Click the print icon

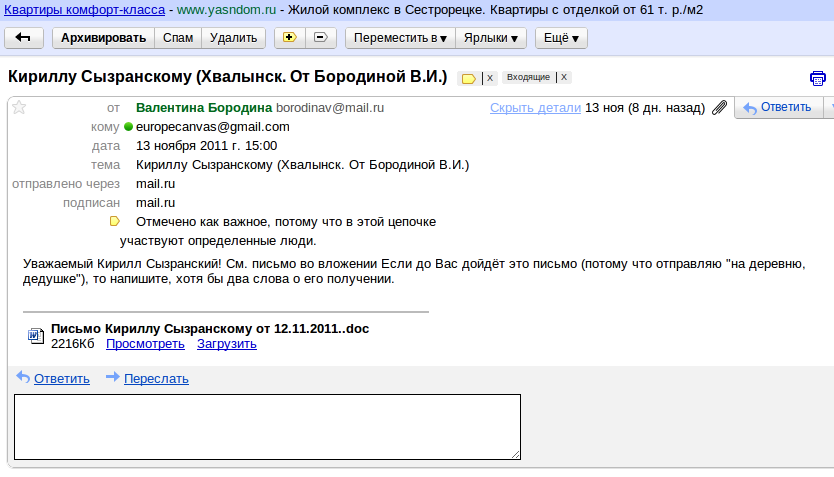click(x=817, y=78)
